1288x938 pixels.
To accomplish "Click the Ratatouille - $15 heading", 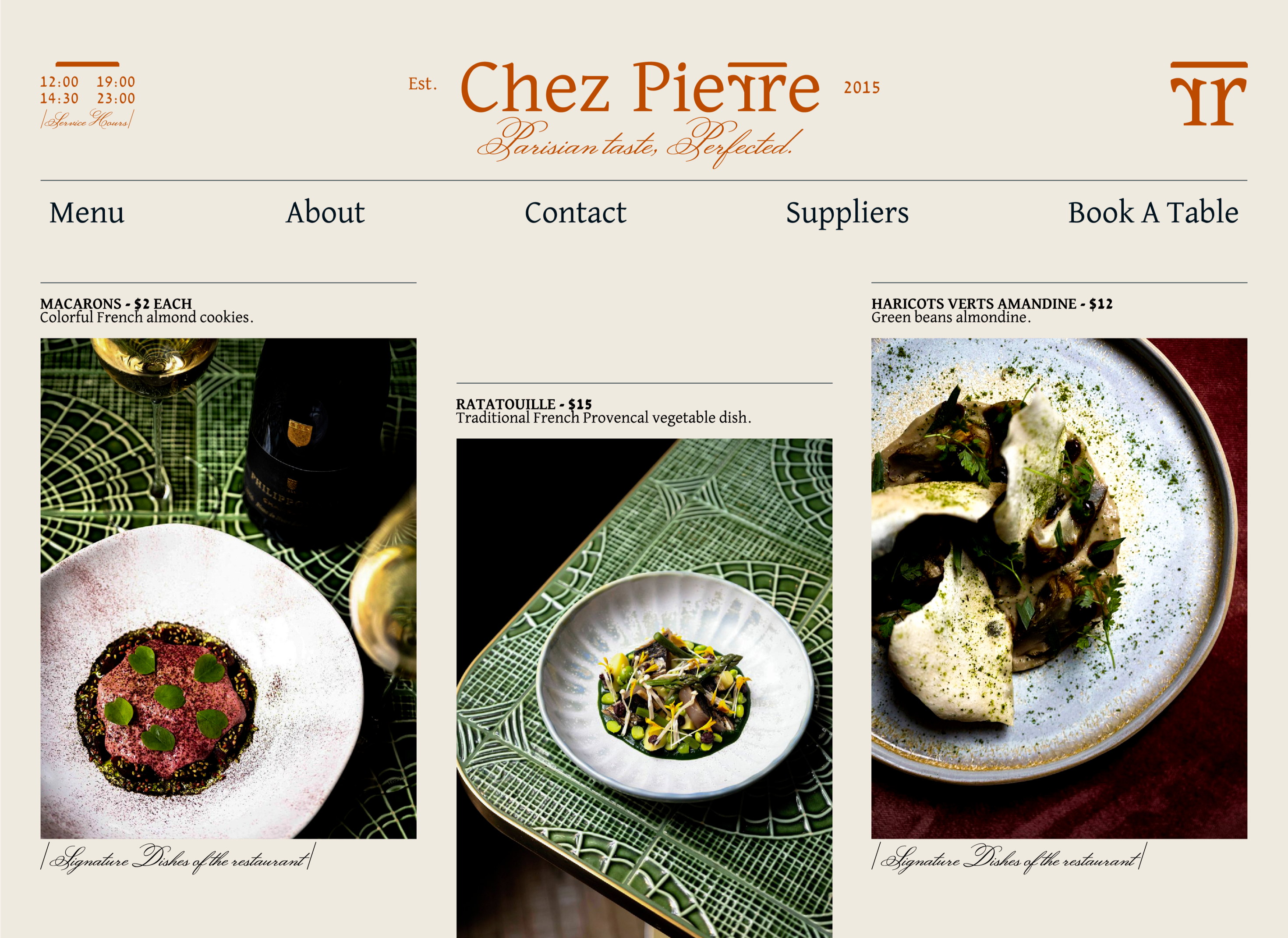I will 524,404.
